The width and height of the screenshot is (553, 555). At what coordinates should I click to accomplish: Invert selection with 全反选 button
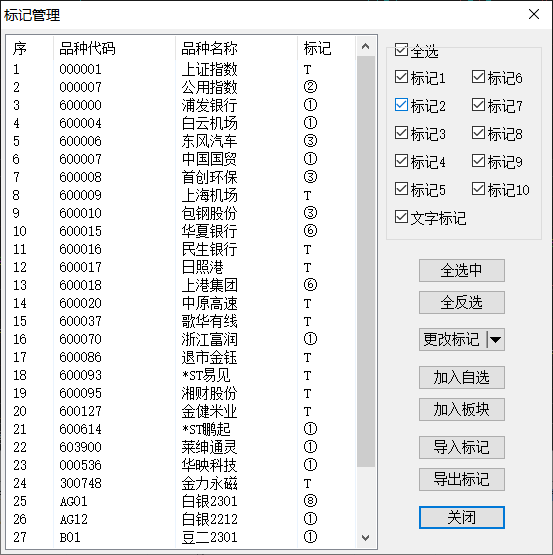[x=462, y=303]
